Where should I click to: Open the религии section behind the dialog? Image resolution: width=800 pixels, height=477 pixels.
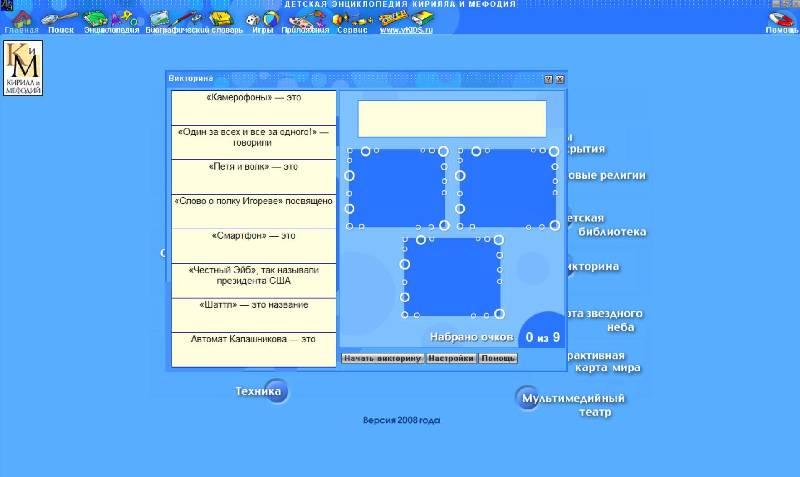pyautogui.click(x=607, y=175)
